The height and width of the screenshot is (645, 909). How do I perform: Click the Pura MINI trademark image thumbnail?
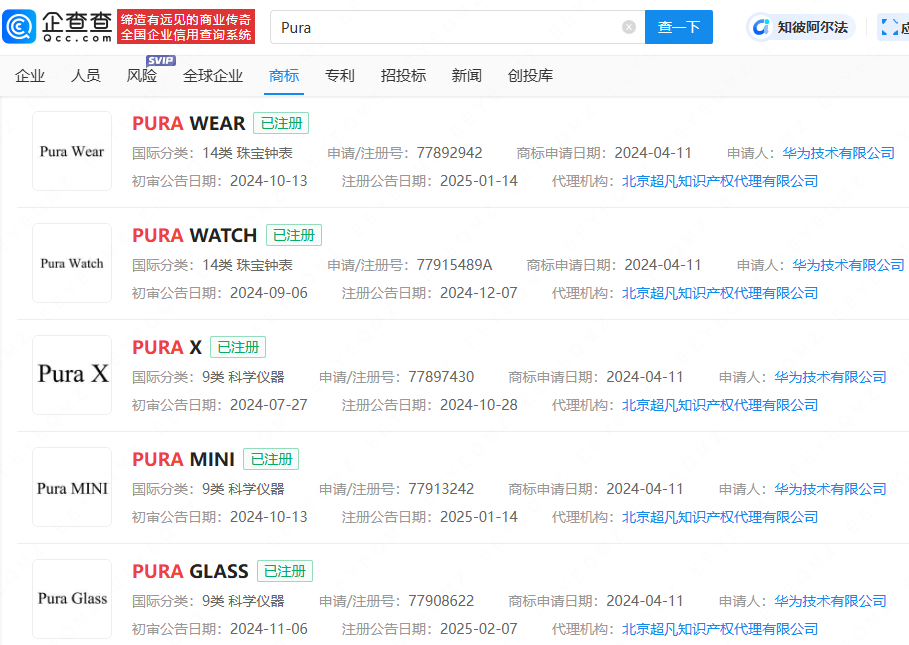pyautogui.click(x=71, y=486)
